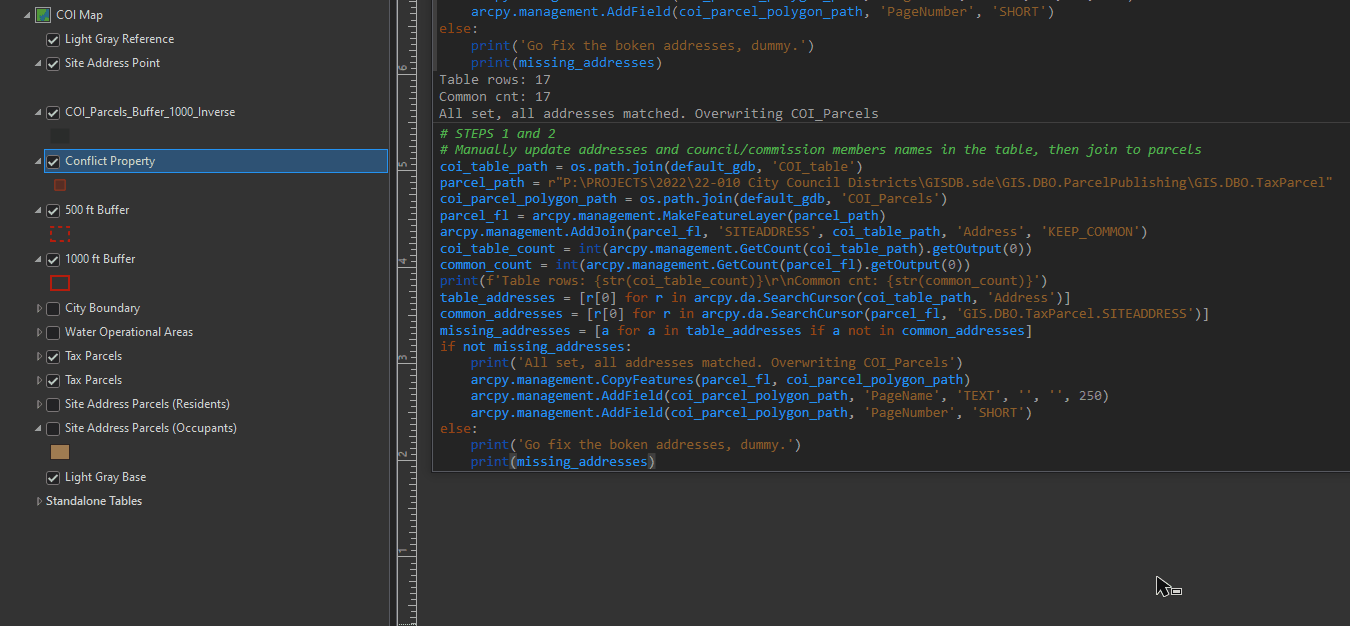Place cursor after final print(missing_addresses) in input

[657, 462]
